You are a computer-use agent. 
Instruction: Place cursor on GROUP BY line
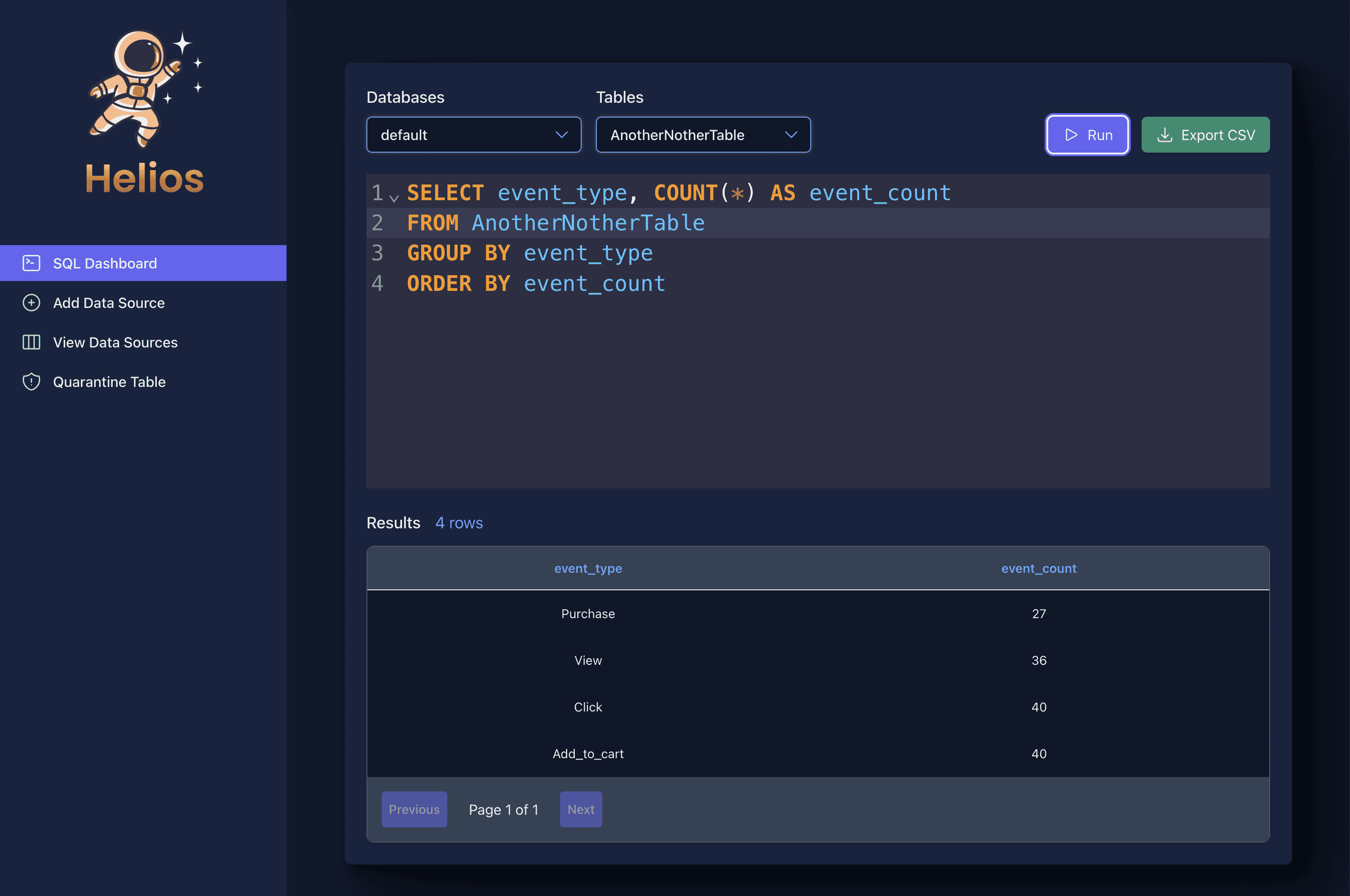coord(530,253)
